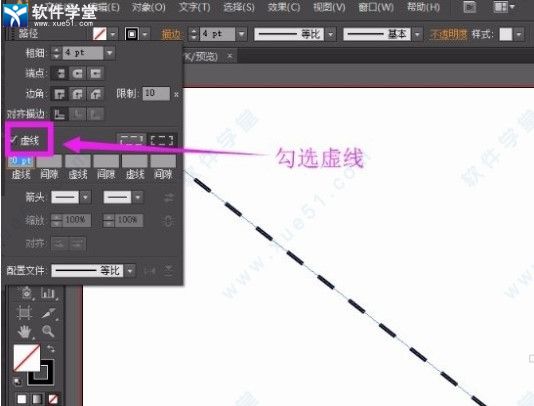Select the butt cap icon
Image resolution: width=534 pixels, height=406 pixels.
[x=60, y=73]
